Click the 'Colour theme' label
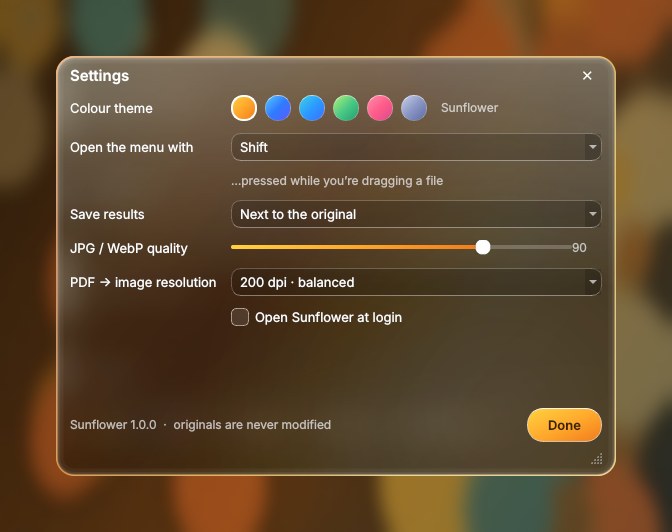Viewport: 672px width, 532px height. pyautogui.click(x=111, y=108)
